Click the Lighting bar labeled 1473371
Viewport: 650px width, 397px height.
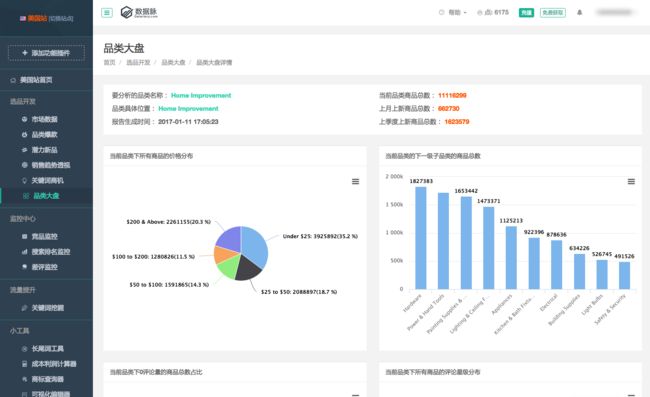tap(489, 248)
